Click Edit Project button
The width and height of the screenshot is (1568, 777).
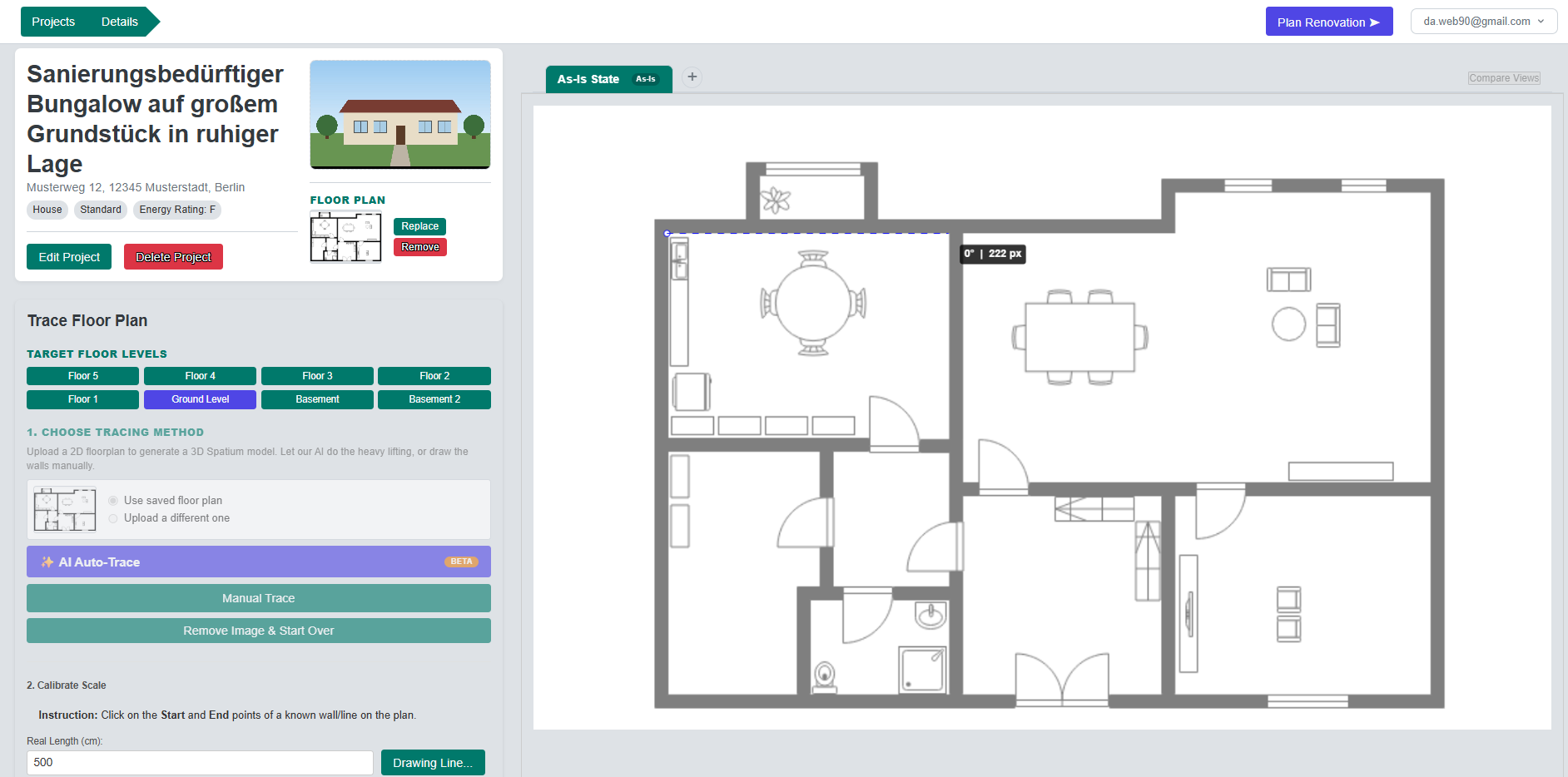tap(69, 257)
